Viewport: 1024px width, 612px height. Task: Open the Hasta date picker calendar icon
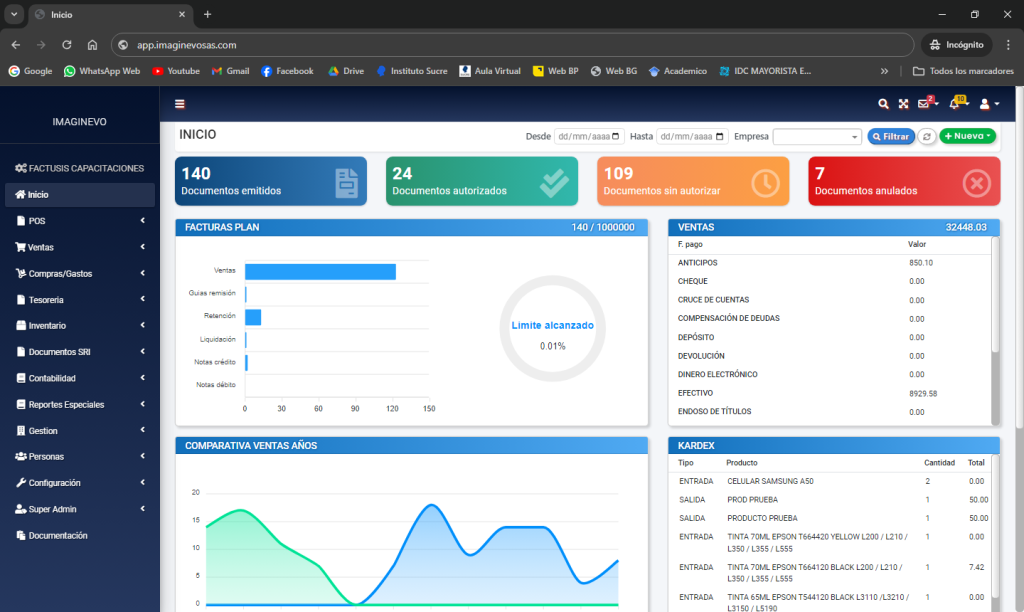click(x=718, y=137)
